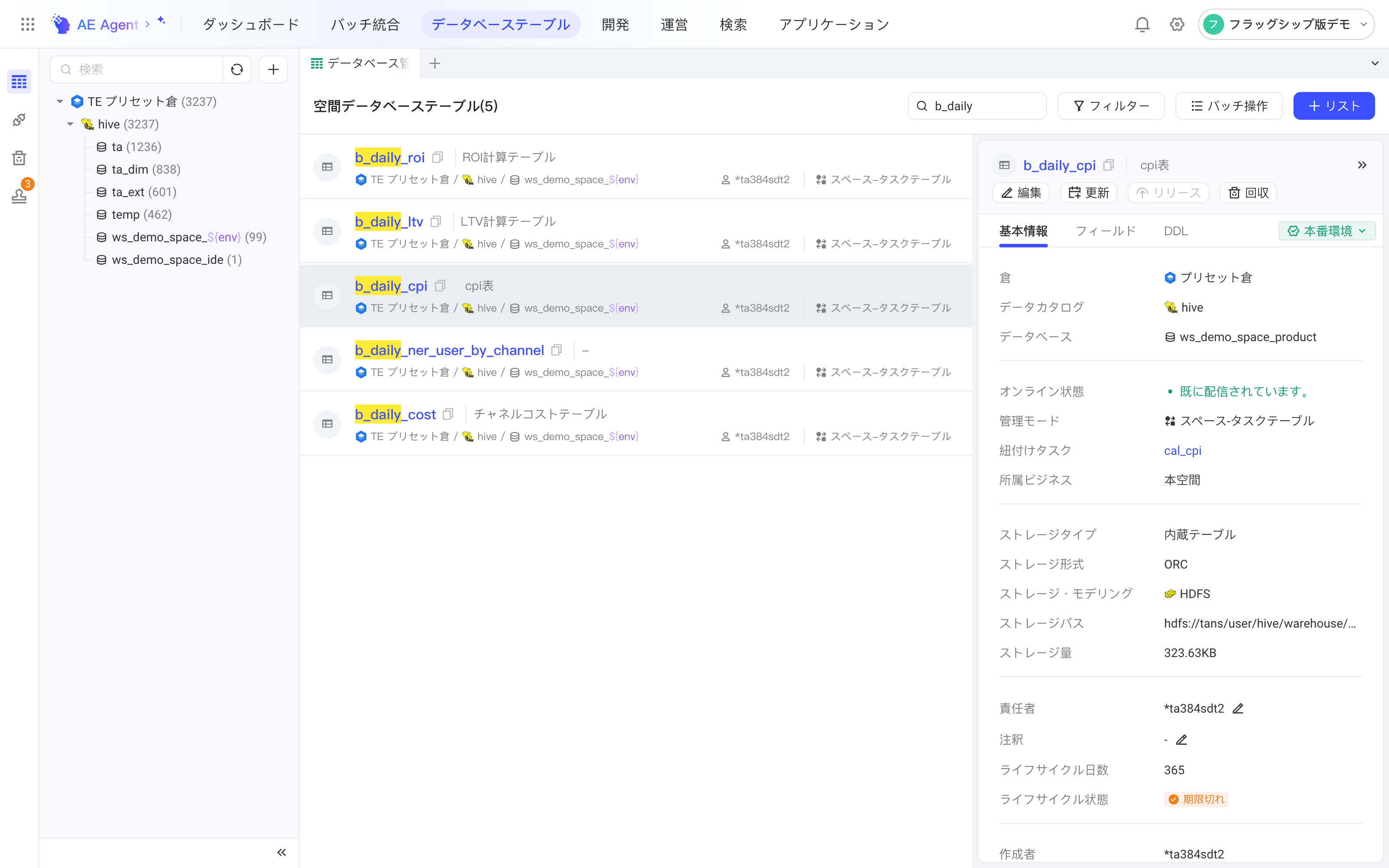
Task: Open the recycle bin icon in the left sidebar
Action: coord(19,158)
